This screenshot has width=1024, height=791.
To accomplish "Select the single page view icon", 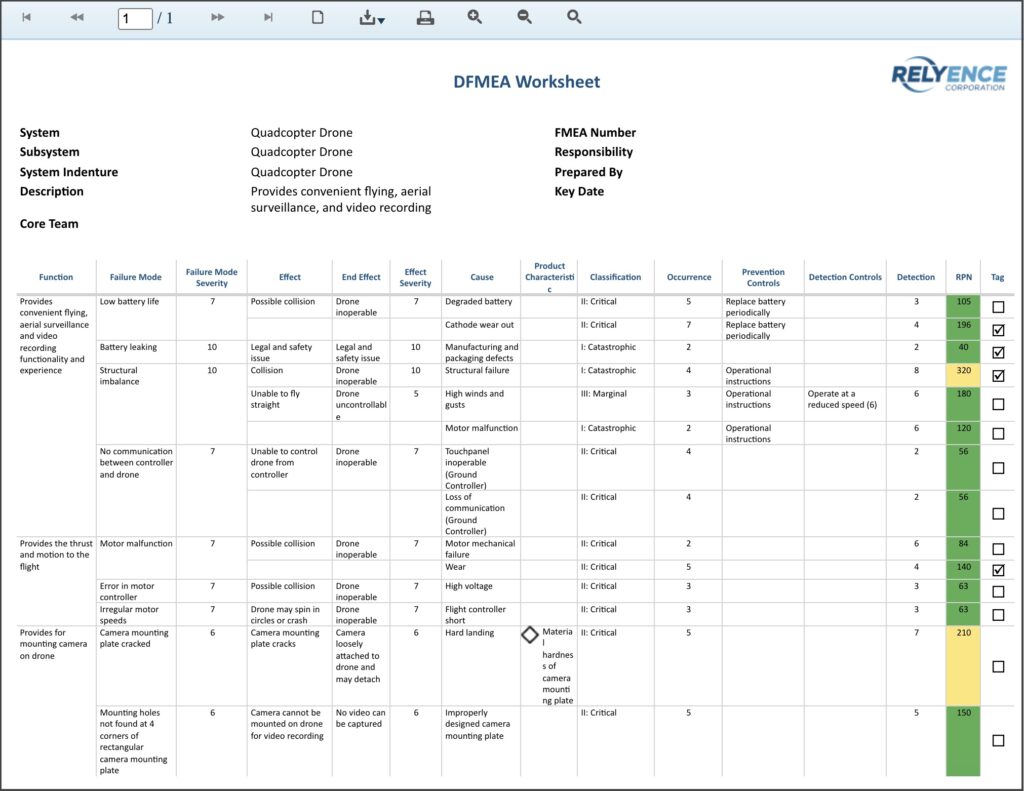I will 317,17.
